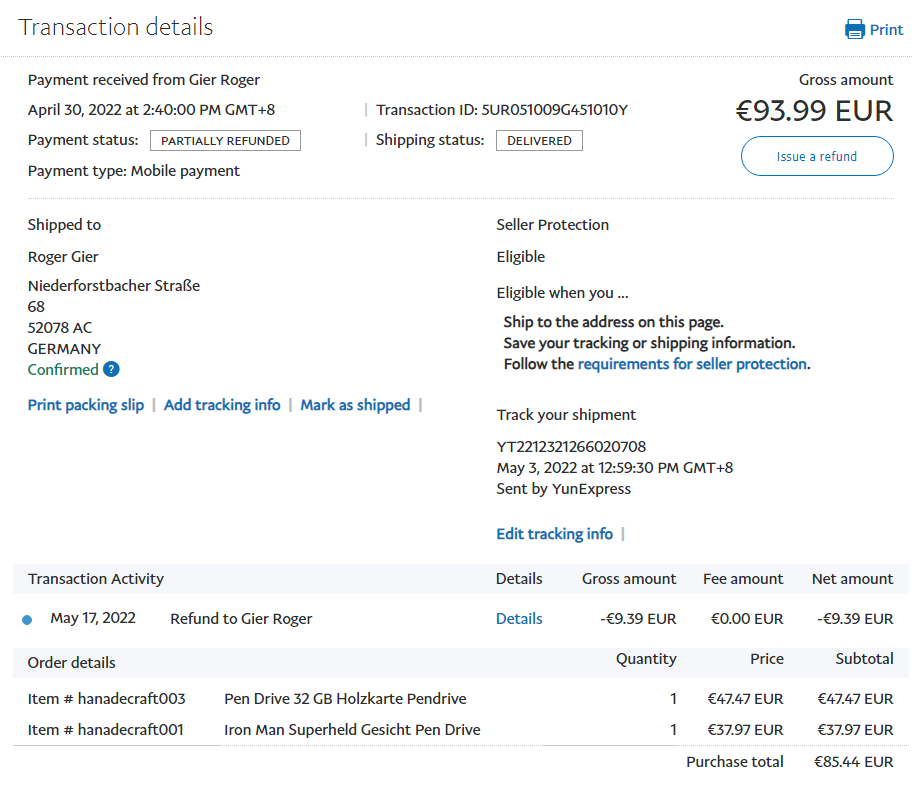Click the Order details section header

72,663
